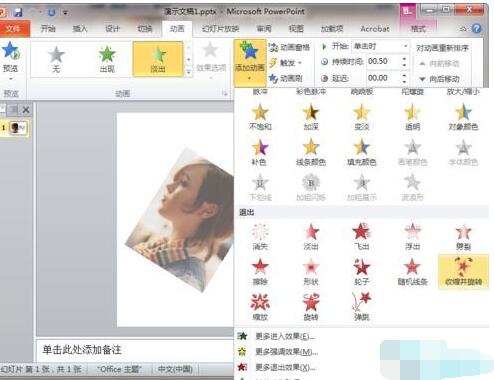The height and width of the screenshot is (380, 494).
Task: Select the 变淡 emphasis effect
Action: point(362,117)
